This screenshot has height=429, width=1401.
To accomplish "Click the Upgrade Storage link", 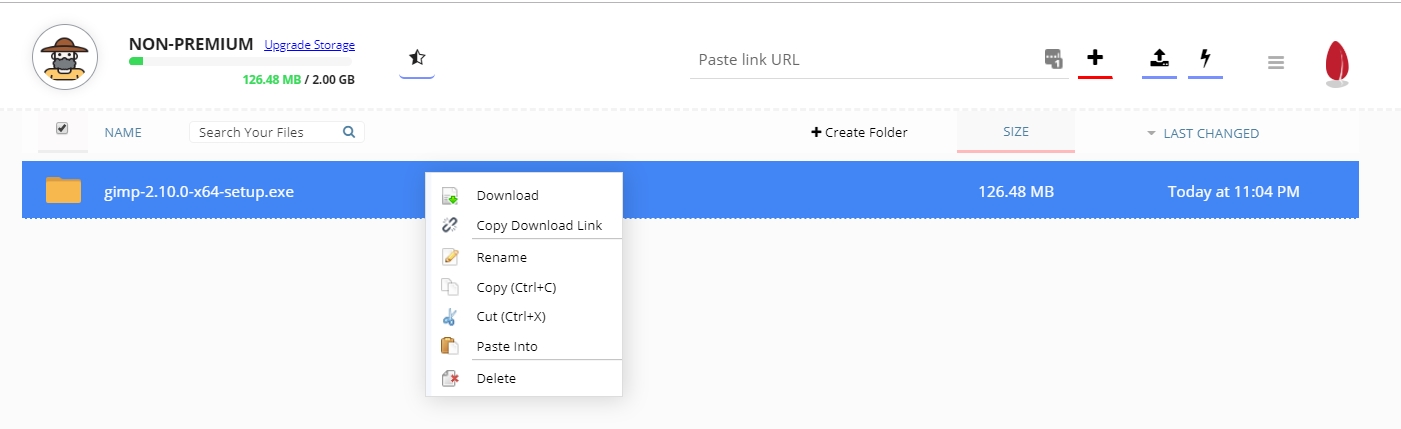I will tap(309, 45).
